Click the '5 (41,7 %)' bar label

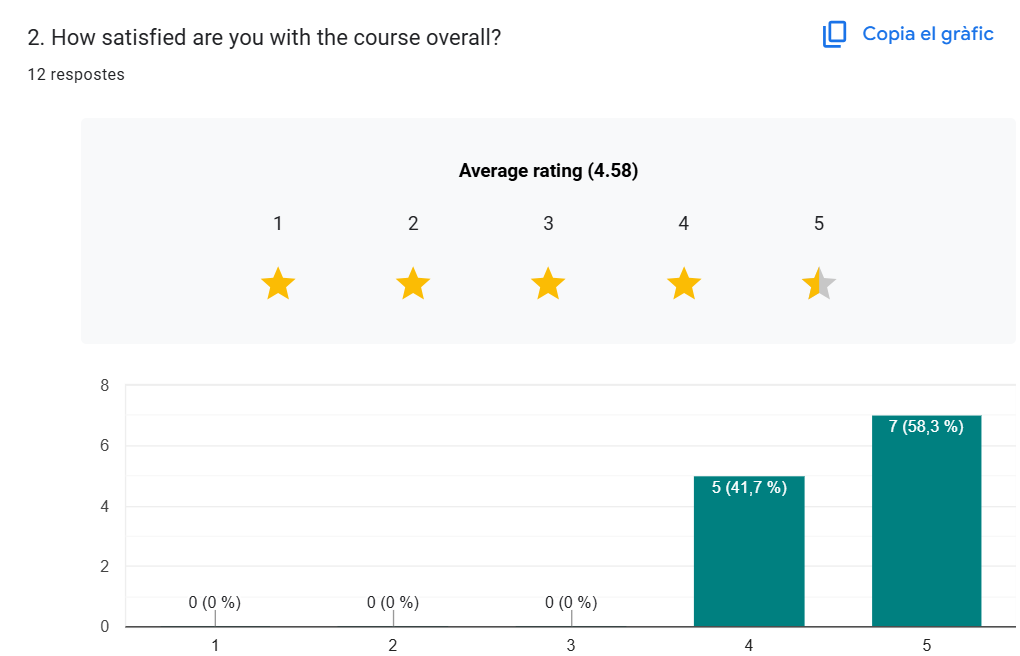point(749,488)
